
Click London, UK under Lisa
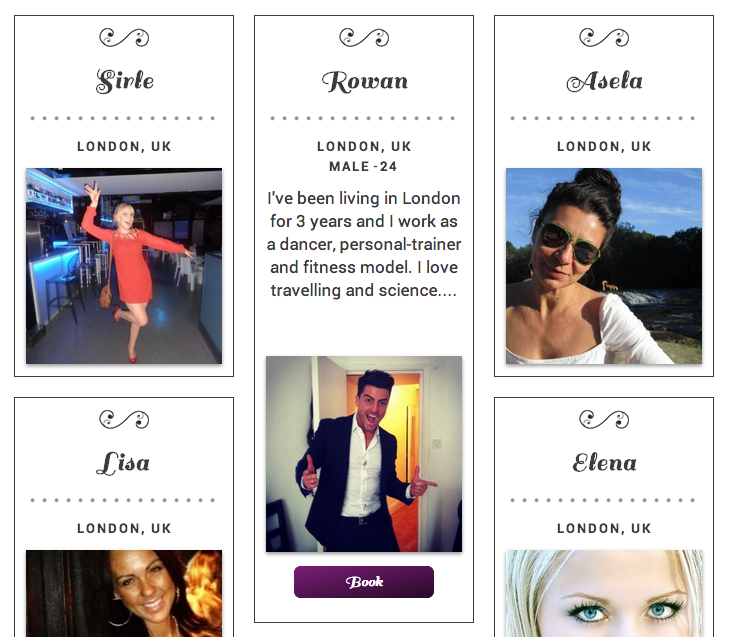pos(124,528)
